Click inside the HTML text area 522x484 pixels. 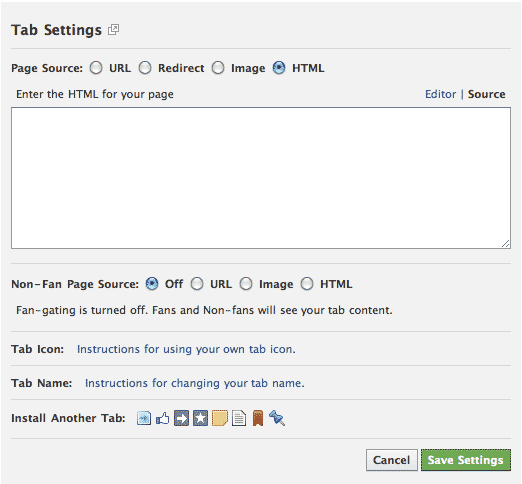(261, 178)
